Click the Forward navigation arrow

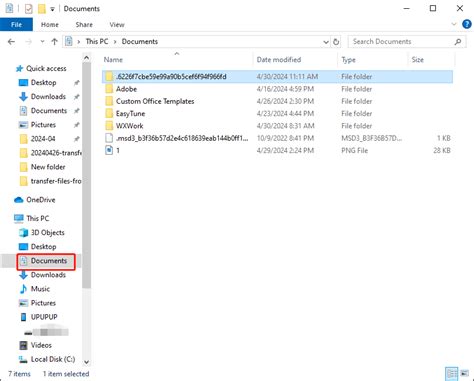(29, 42)
